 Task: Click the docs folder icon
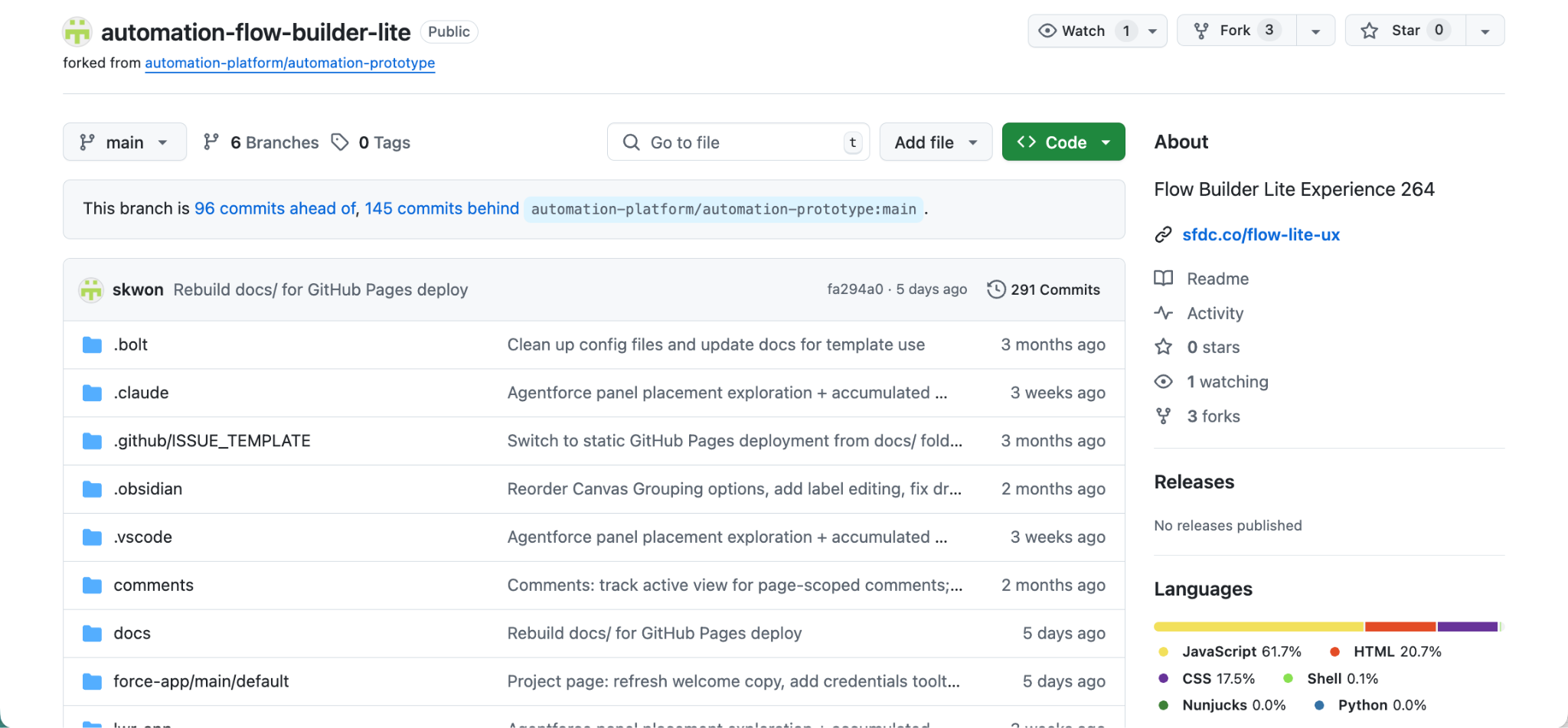(92, 634)
